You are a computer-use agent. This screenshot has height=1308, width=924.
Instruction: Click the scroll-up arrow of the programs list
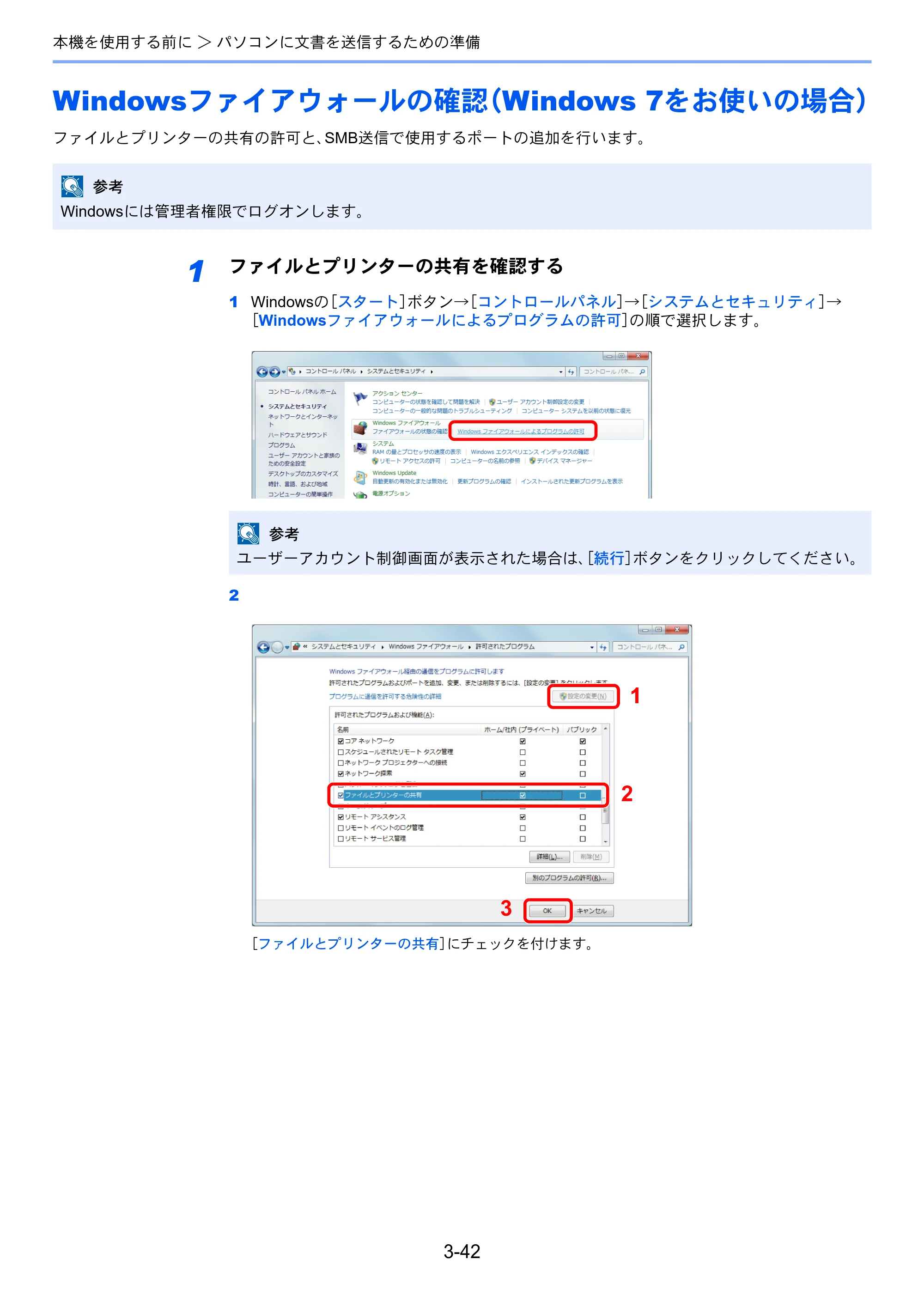click(x=605, y=729)
